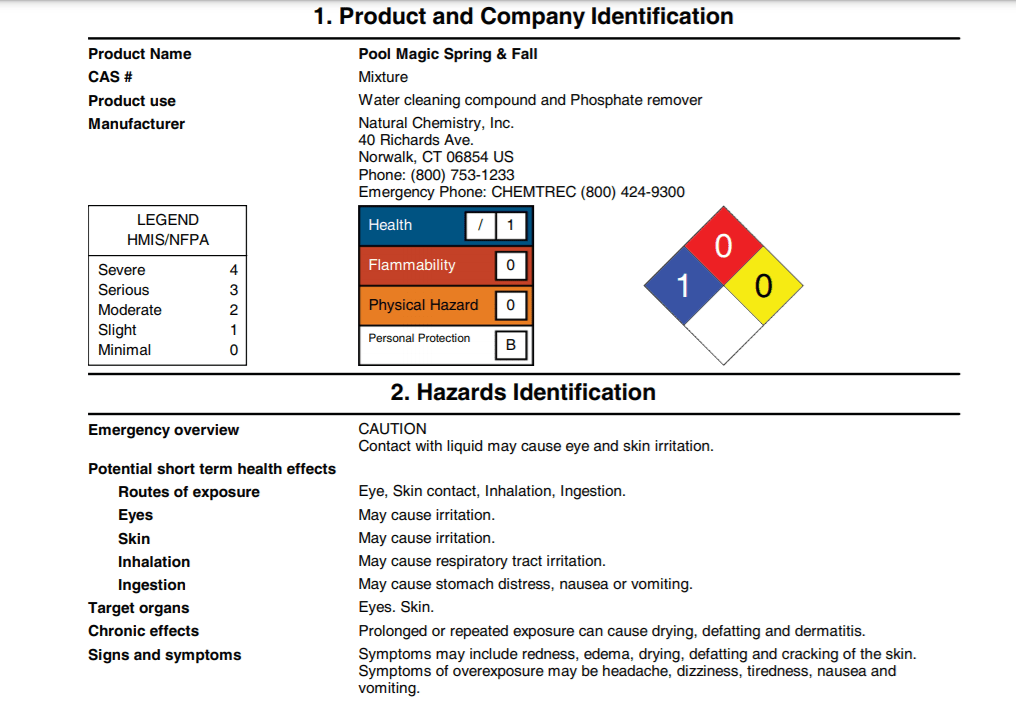Click 'Water cleaning compound and Phosphate remover' text
The image size is (1016, 701).
coord(530,100)
